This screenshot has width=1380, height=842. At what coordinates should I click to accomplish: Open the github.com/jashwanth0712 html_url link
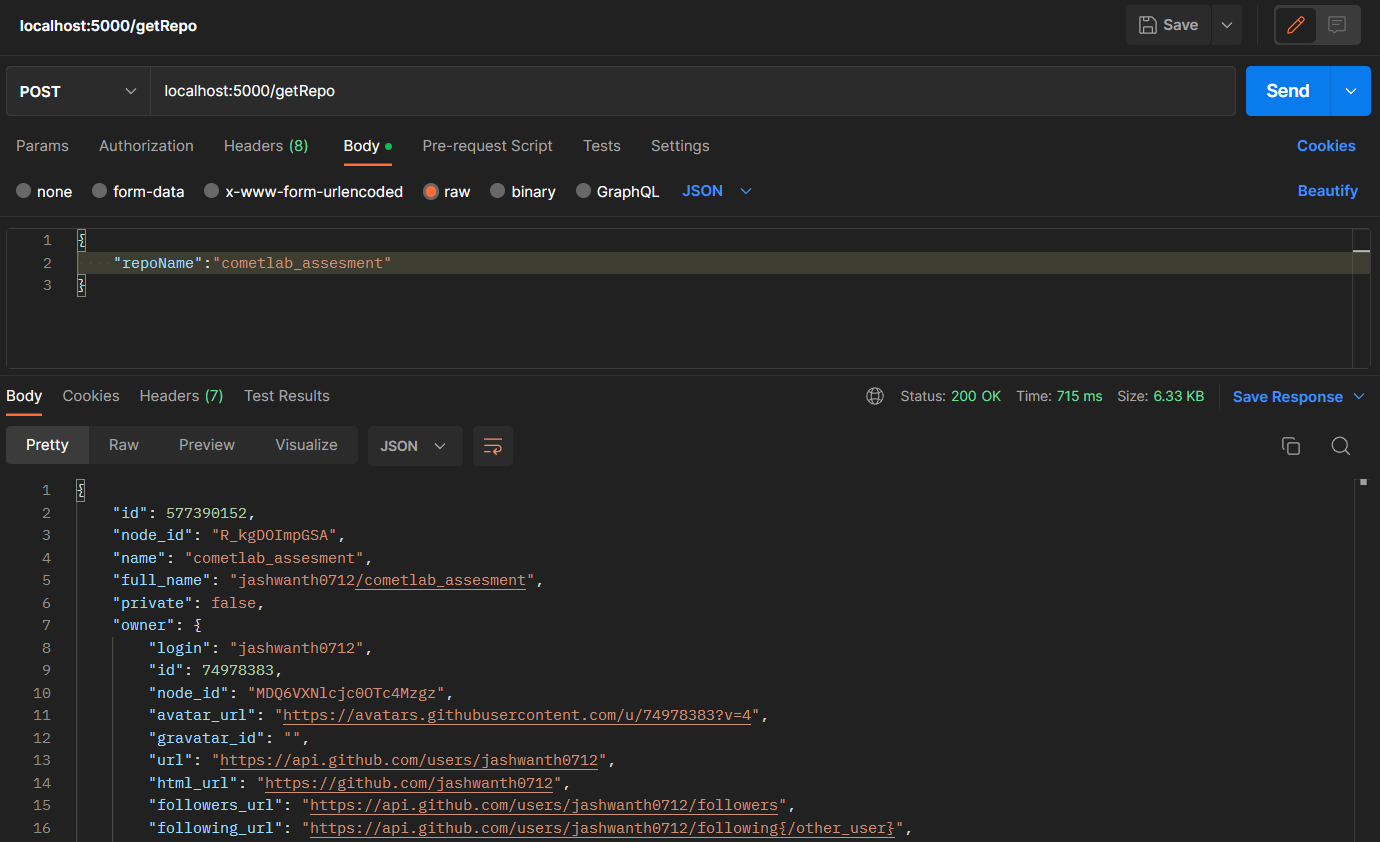409,783
